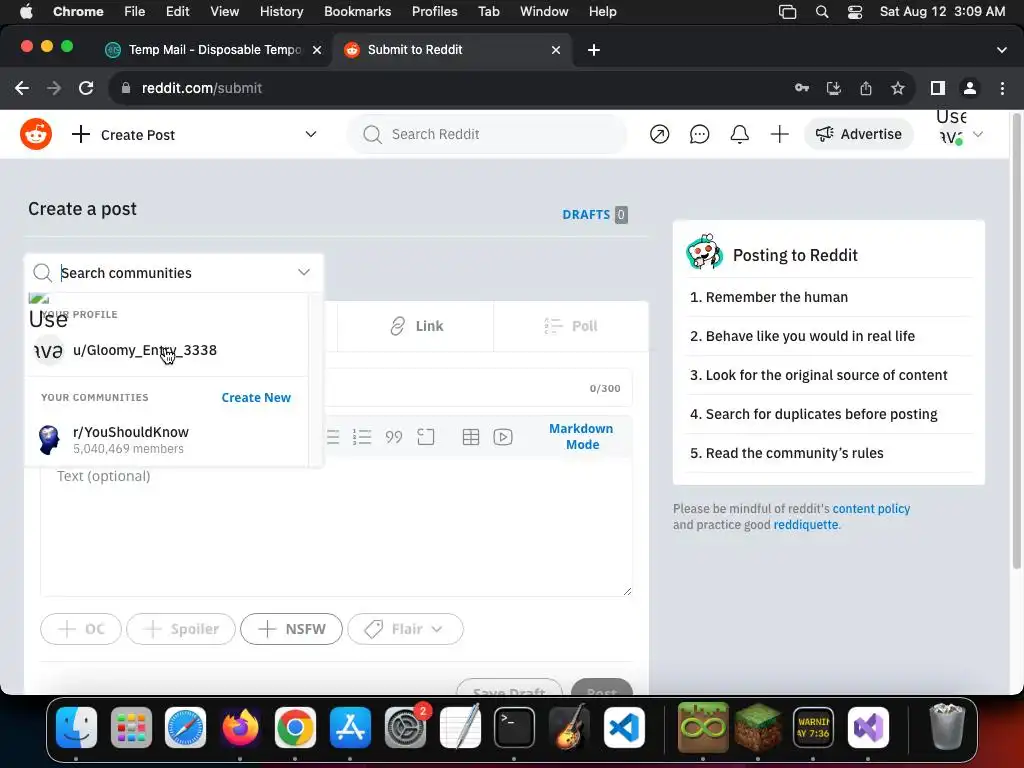The width and height of the screenshot is (1024, 768).
Task: Click the Text (optional) body area
Action: click(336, 527)
